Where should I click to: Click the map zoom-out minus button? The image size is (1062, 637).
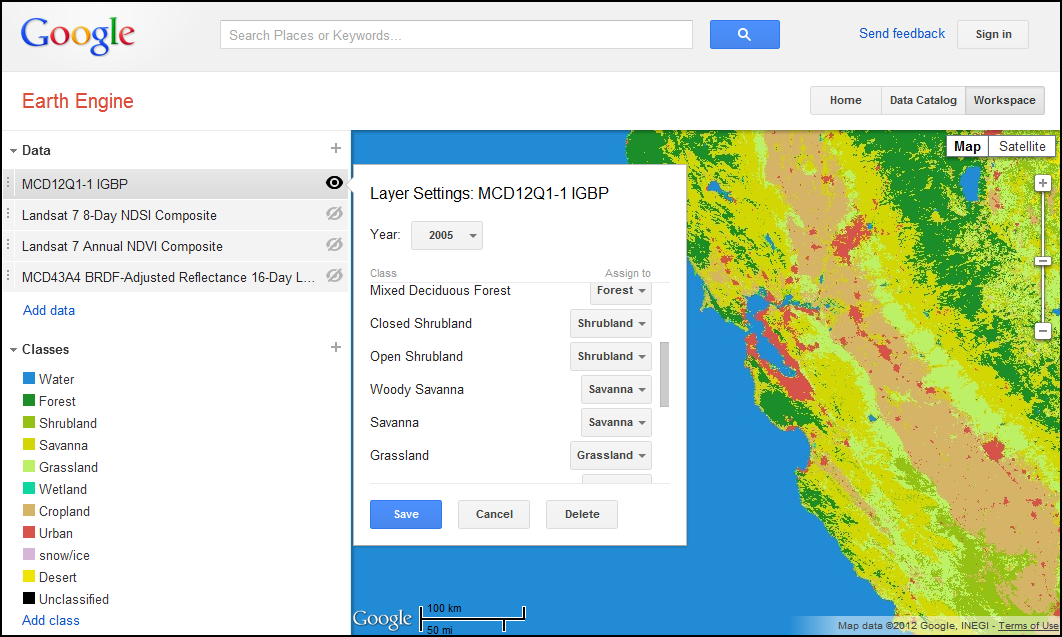pyautogui.click(x=1042, y=331)
